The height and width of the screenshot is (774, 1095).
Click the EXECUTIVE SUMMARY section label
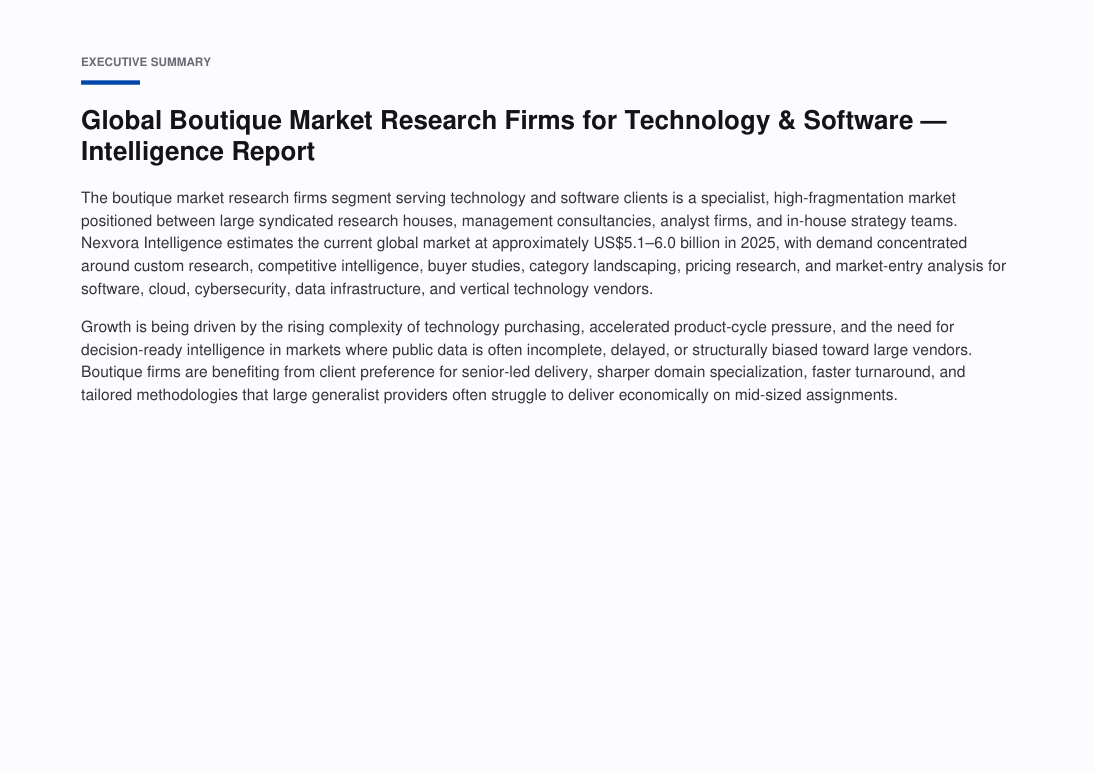(x=146, y=62)
